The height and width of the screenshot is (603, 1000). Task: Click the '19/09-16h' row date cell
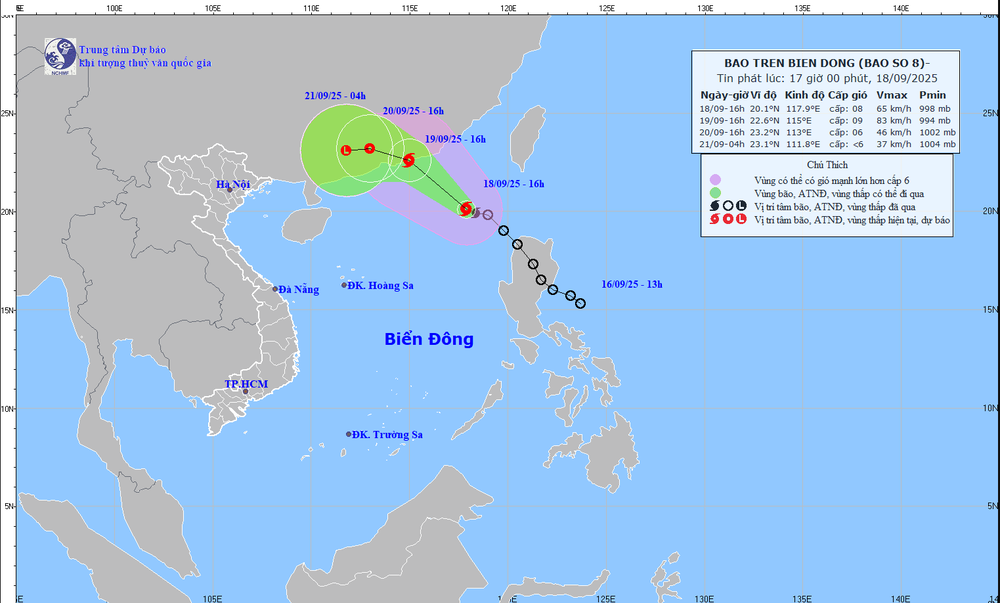click(x=723, y=120)
